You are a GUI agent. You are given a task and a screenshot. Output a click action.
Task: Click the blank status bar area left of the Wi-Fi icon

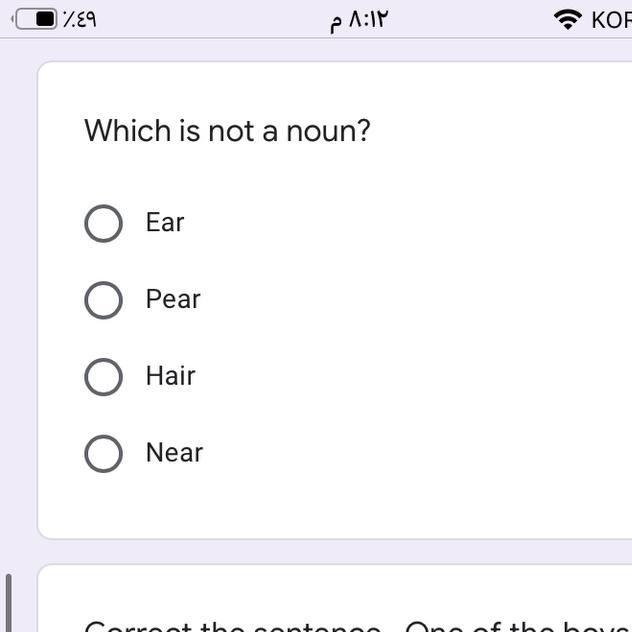(470, 20)
